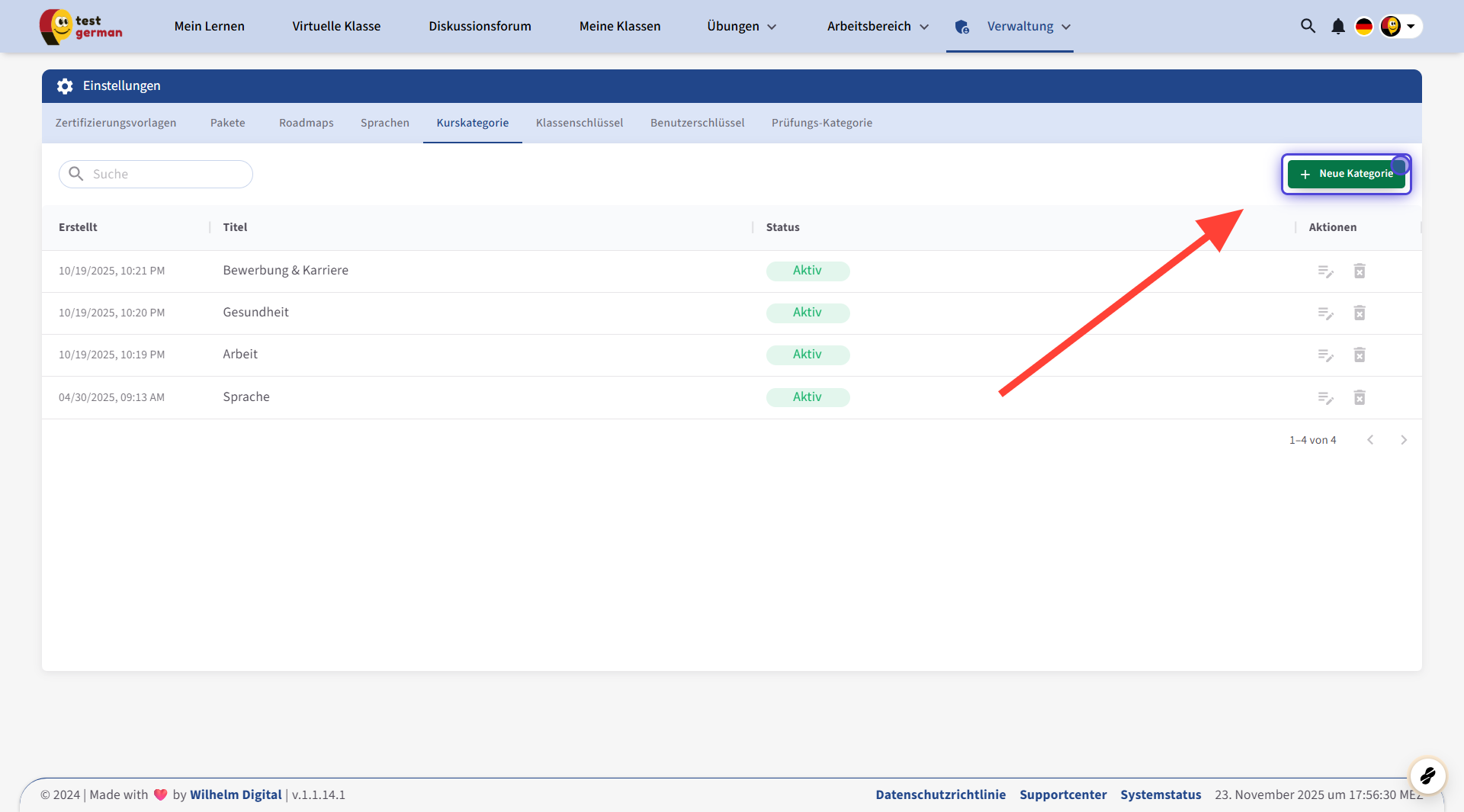
Task: Open notifications bell
Action: click(1337, 27)
